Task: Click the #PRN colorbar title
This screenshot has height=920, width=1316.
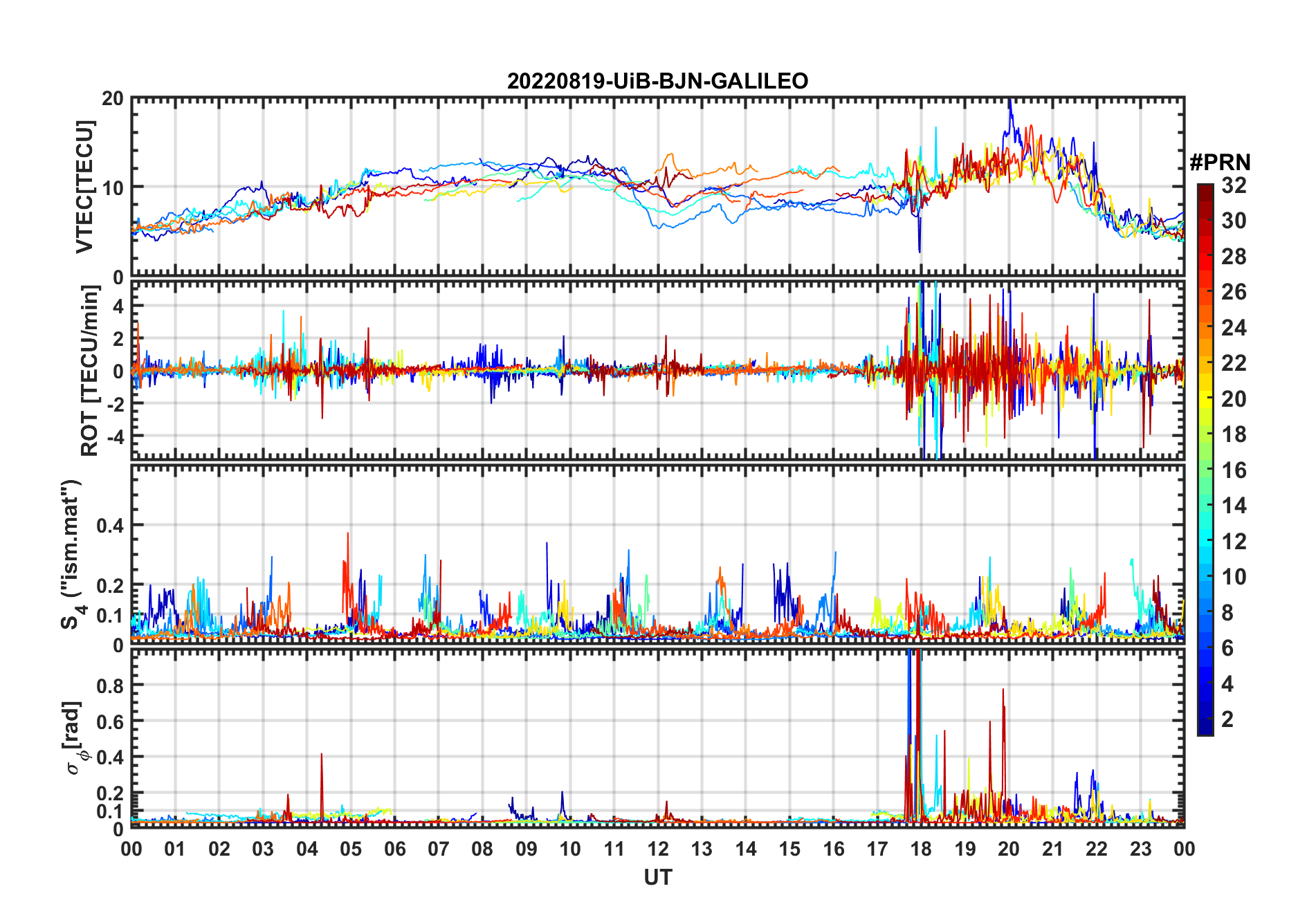Action: pos(1220,163)
